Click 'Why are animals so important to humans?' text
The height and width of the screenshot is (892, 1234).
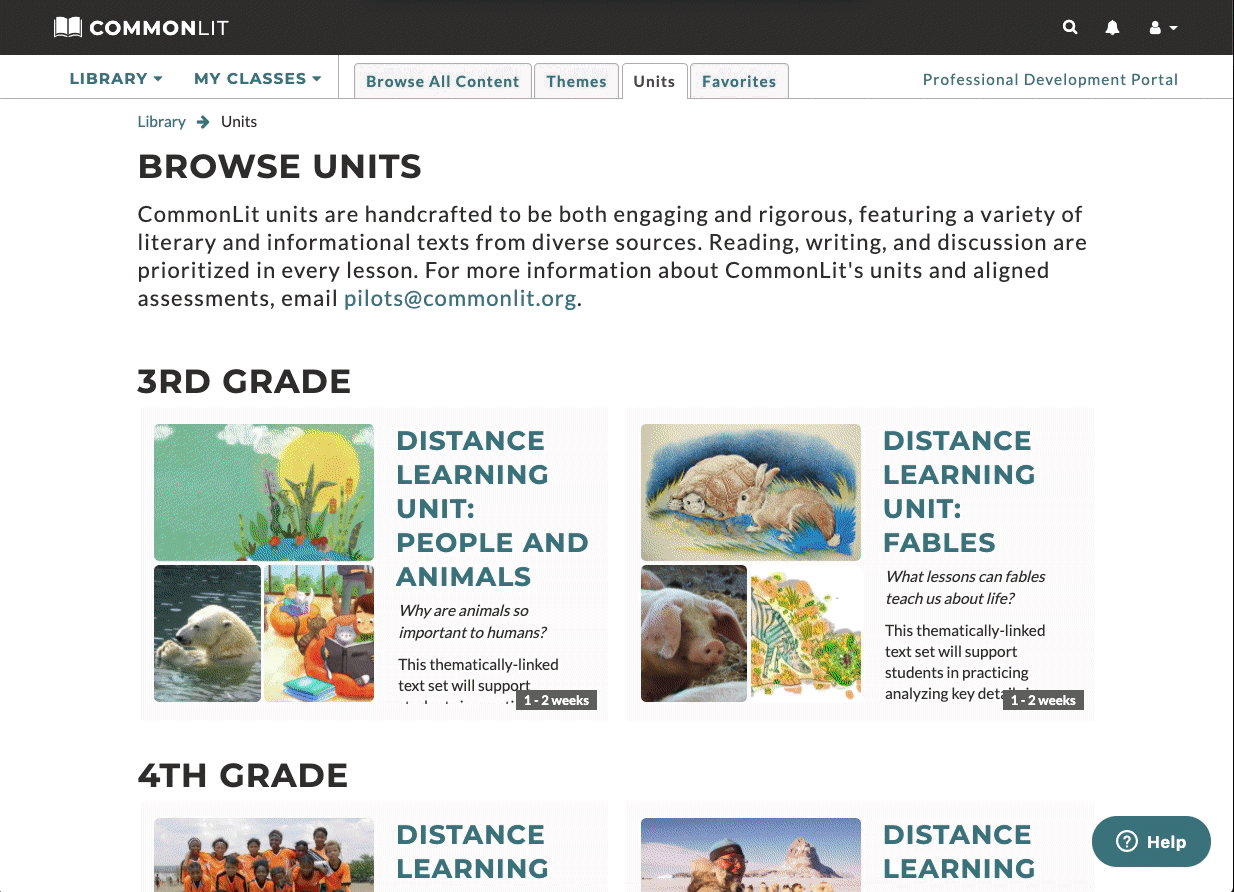472,621
